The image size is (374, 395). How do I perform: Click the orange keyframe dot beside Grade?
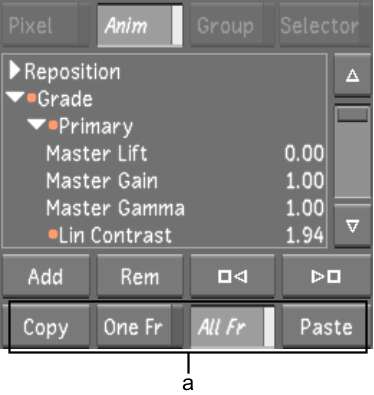click(x=31, y=98)
